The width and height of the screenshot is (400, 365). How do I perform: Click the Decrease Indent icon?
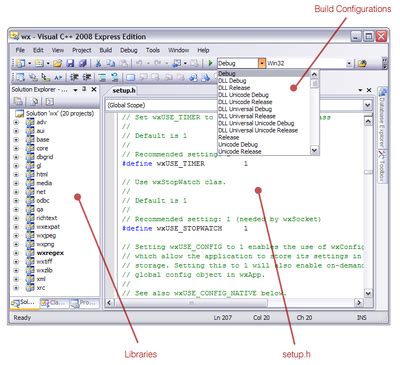point(74,77)
